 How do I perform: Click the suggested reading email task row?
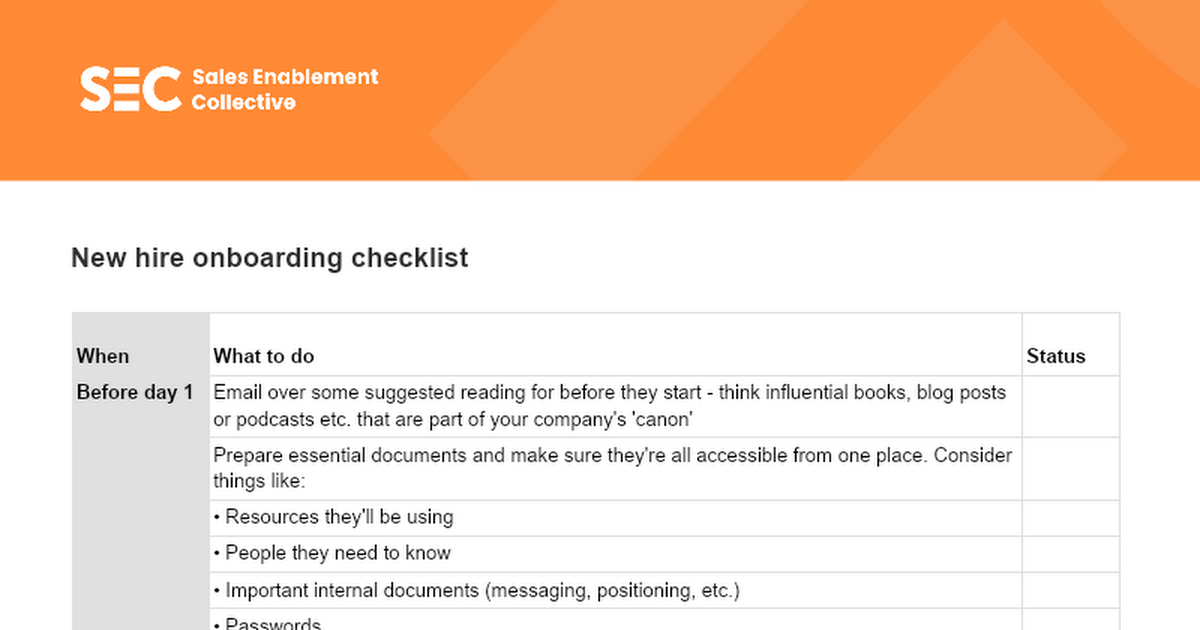tap(615, 406)
